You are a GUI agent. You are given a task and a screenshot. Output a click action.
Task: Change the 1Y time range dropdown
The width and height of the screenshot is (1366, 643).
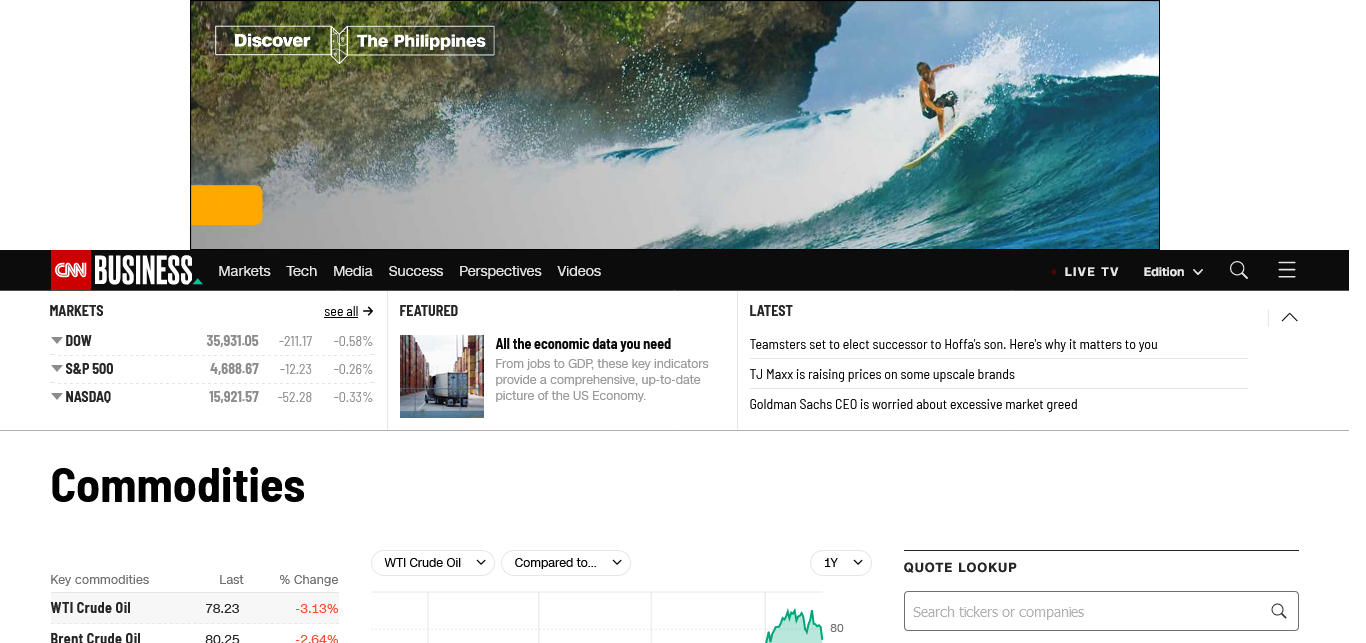tap(840, 563)
